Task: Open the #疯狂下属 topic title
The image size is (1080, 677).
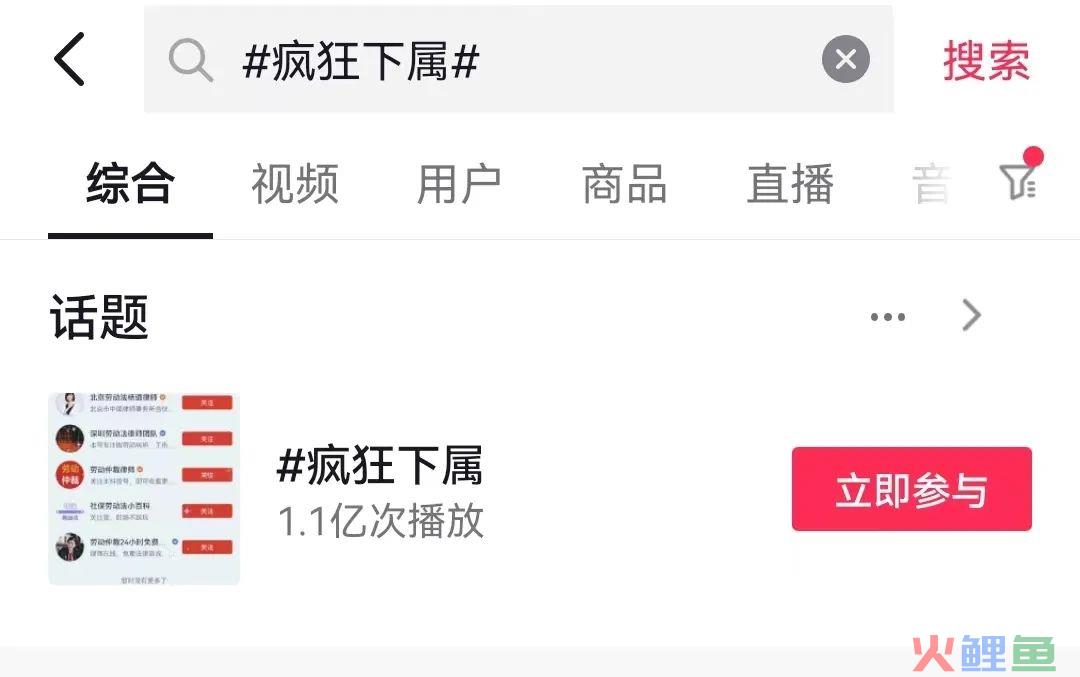Action: [380, 466]
